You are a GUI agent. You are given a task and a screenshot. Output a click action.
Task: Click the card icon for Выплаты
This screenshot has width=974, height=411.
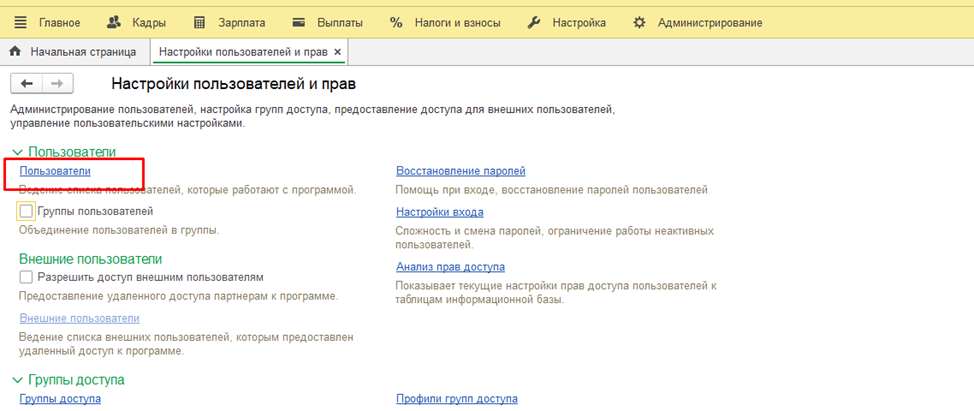[x=299, y=22]
